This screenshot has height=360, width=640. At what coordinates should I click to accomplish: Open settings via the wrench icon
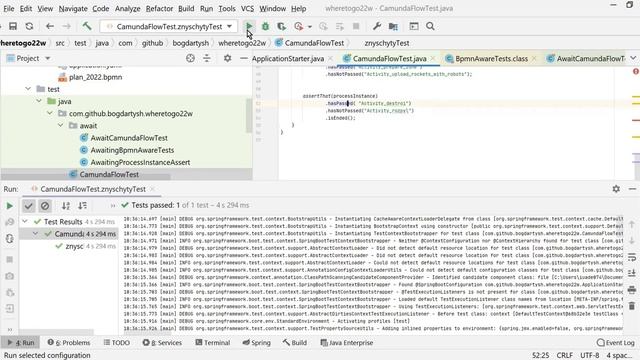coord(376,27)
